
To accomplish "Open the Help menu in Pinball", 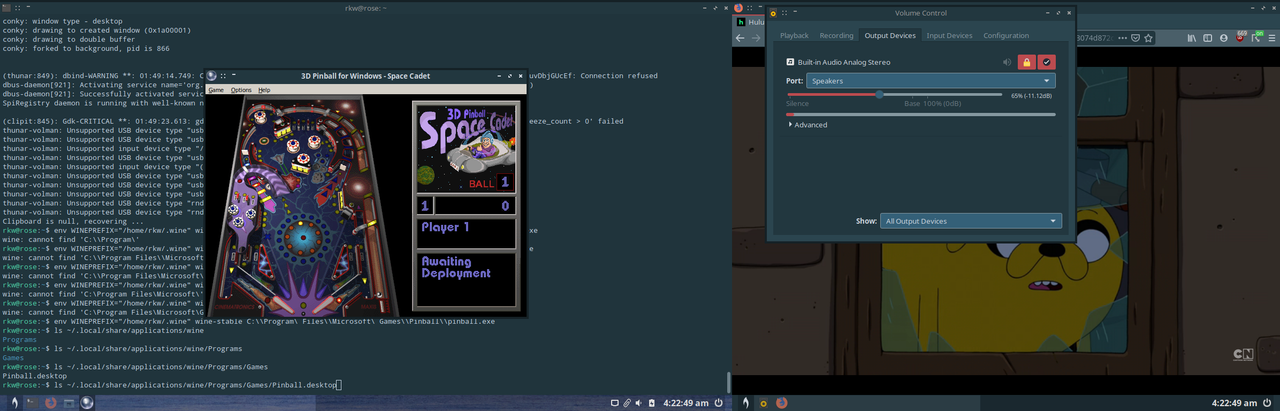I will 264,90.
